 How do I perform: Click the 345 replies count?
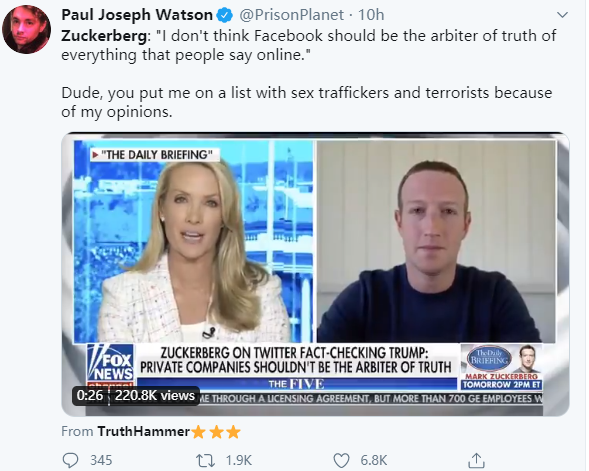[101, 460]
